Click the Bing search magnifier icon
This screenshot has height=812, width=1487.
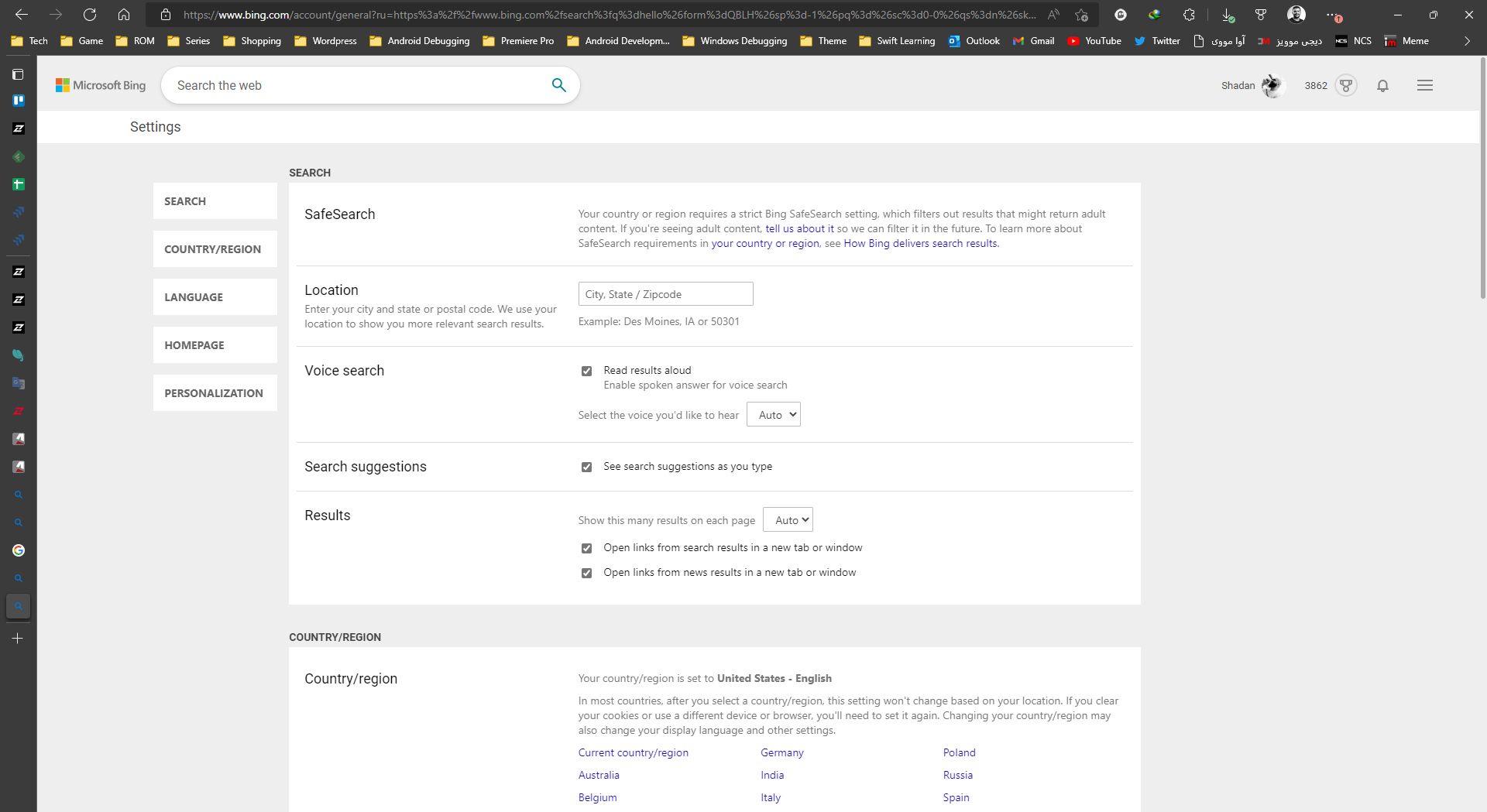pos(558,85)
